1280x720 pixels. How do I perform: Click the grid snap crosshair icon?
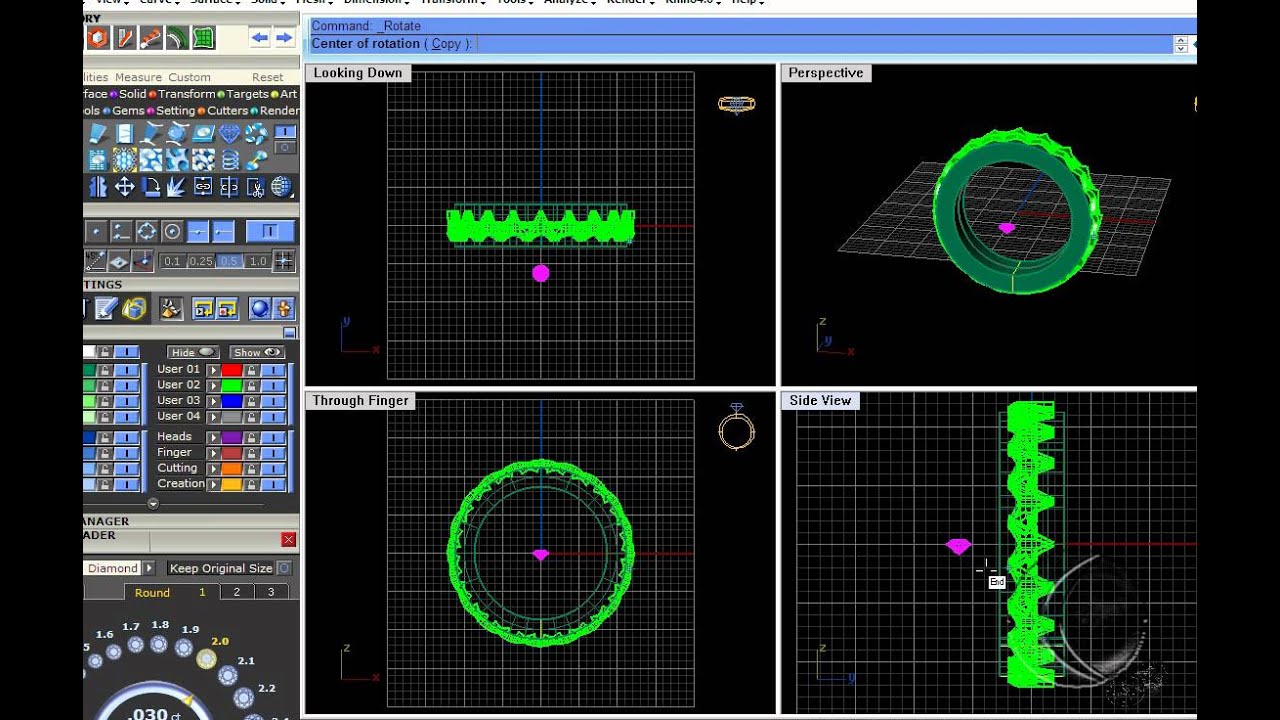coord(284,261)
